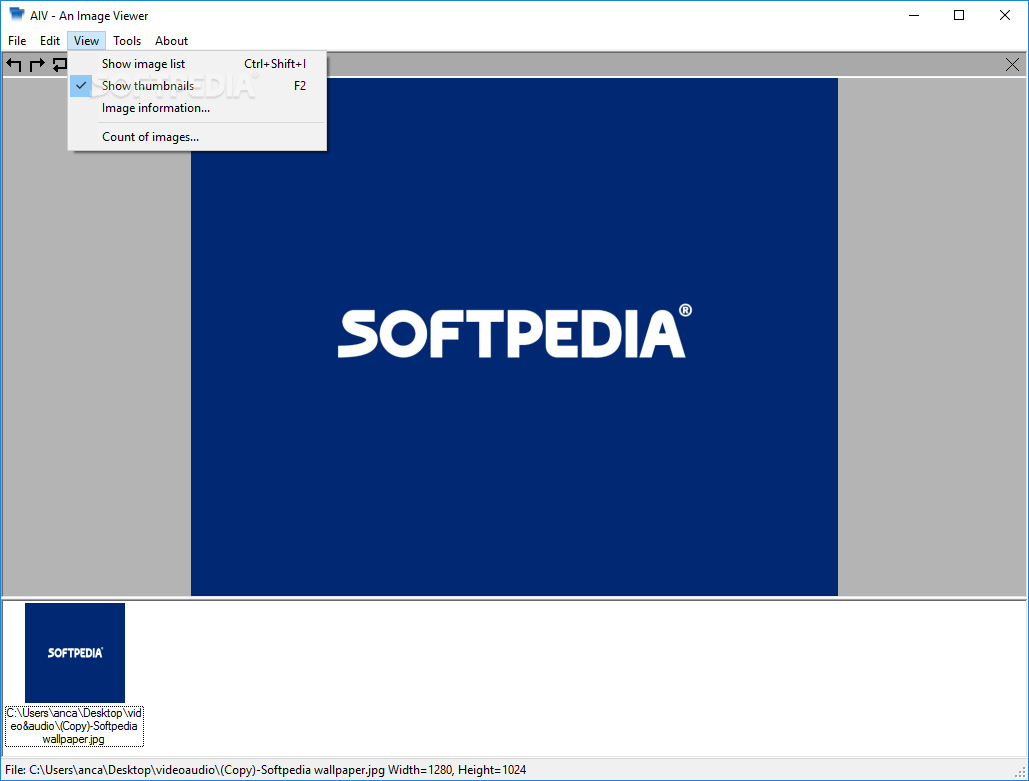The width and height of the screenshot is (1029, 781).
Task: Open the About menu
Action: point(171,41)
